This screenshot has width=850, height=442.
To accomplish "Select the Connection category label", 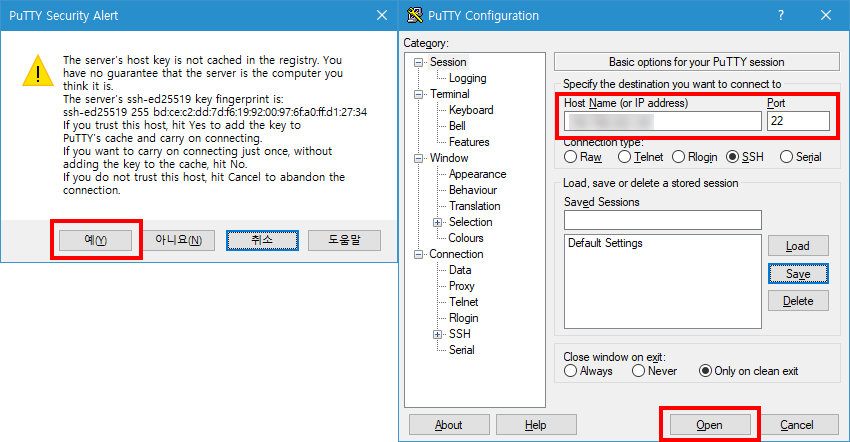I will point(456,254).
